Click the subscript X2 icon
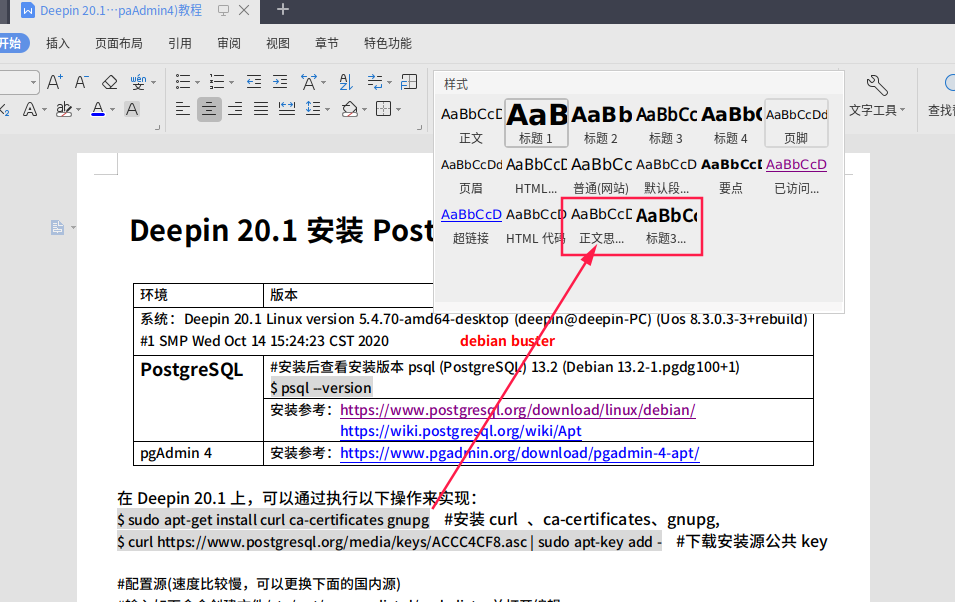 coord(5,109)
